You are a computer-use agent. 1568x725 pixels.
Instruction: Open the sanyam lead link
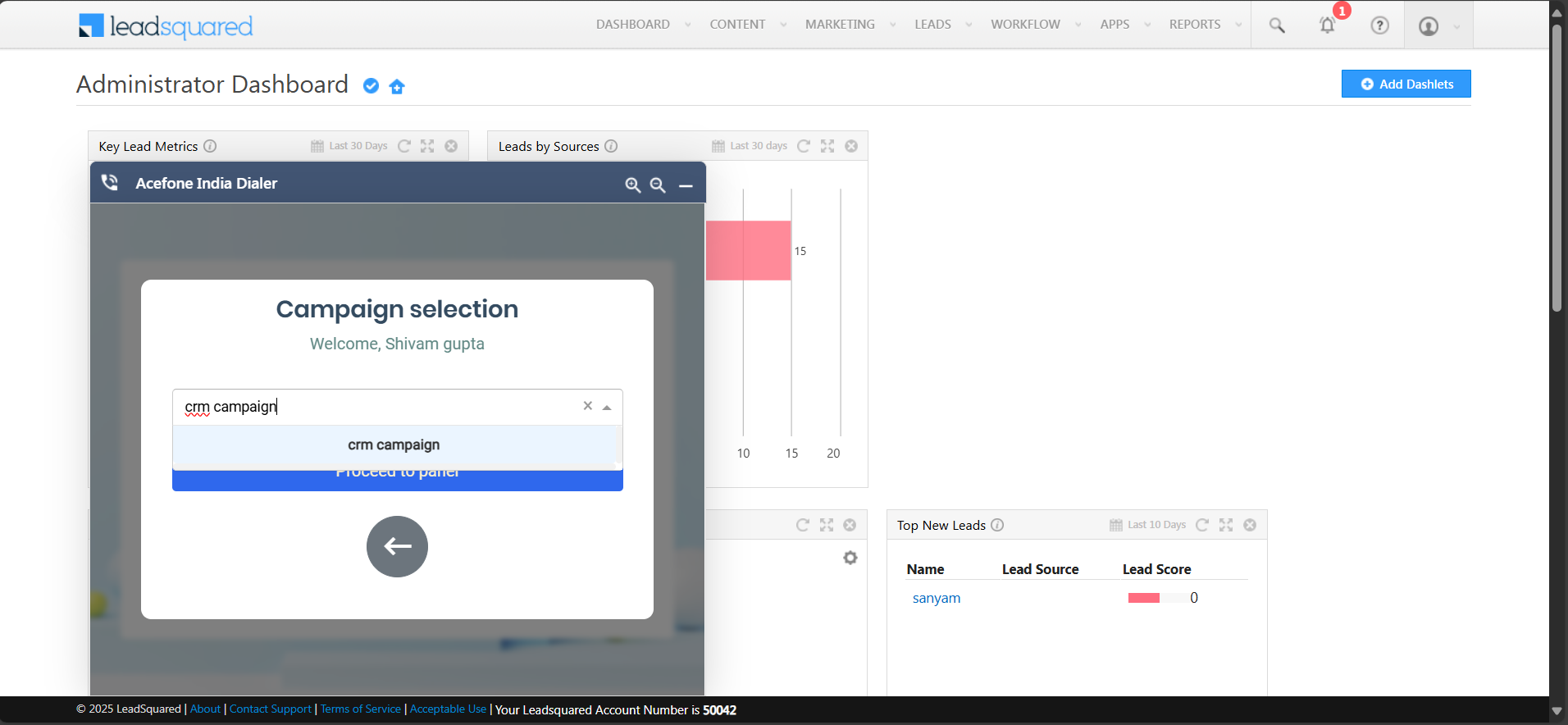tap(937, 598)
